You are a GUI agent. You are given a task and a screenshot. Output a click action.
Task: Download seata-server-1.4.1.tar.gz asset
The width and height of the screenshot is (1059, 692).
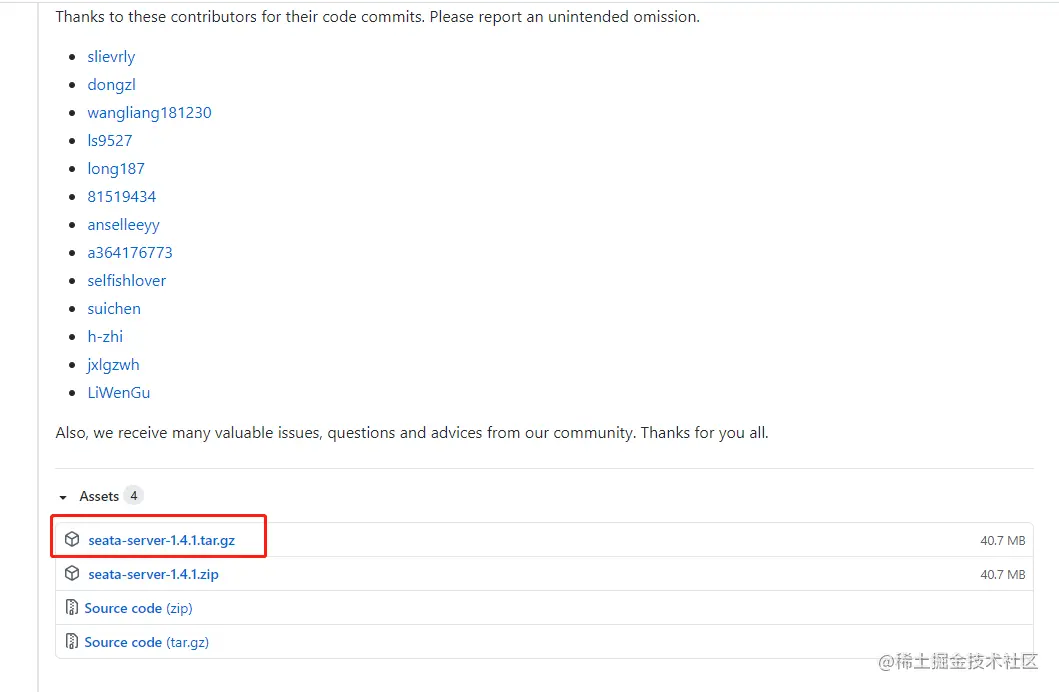point(161,540)
